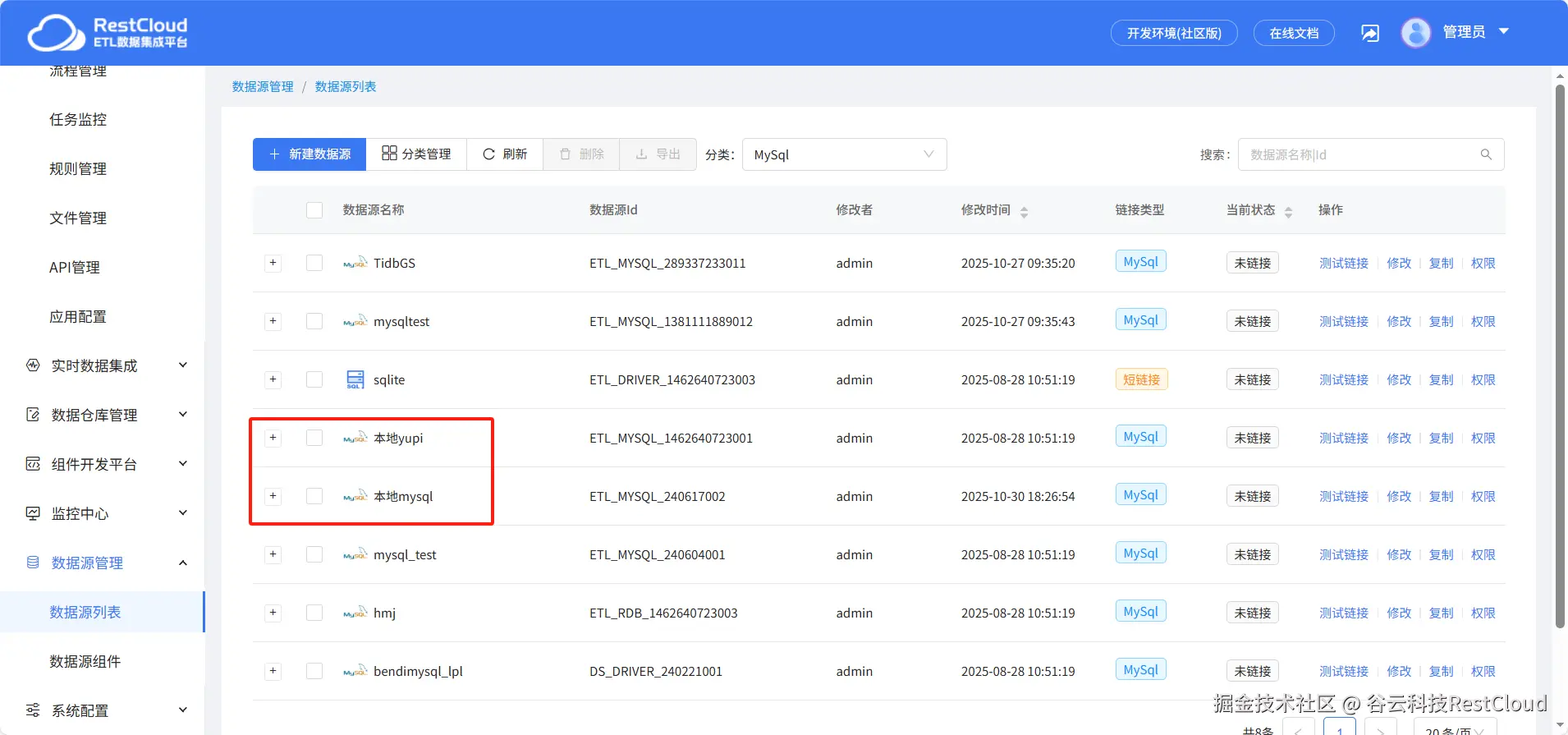The image size is (1568, 735).
Task: Click the monitoring center sidebar icon
Action: 33,513
